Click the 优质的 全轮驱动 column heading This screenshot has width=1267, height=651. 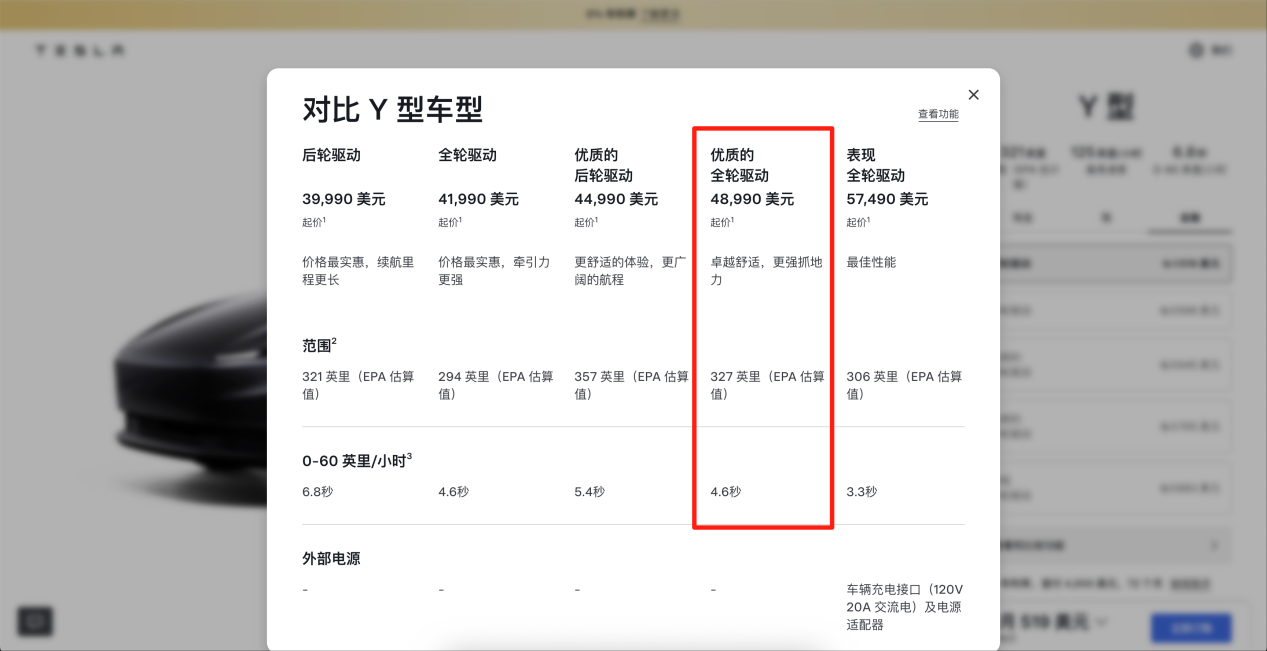tap(739, 165)
